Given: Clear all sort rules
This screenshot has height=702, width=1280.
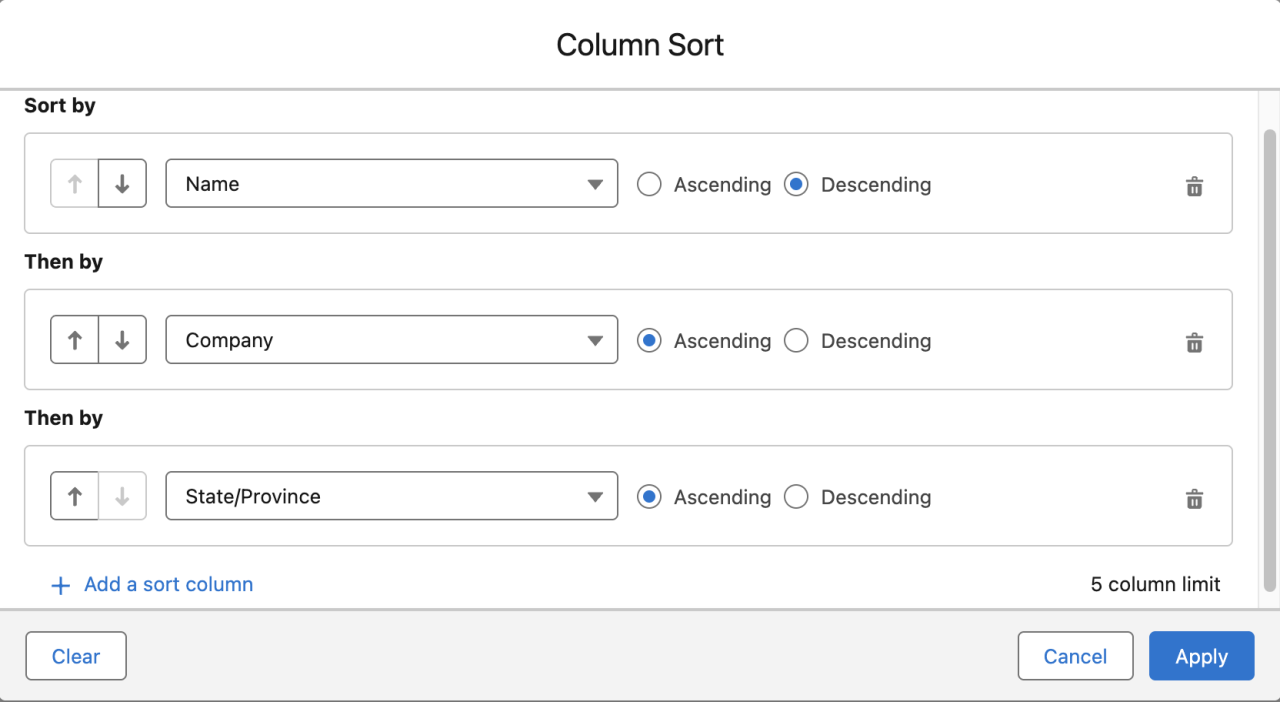Looking at the screenshot, I should pos(75,656).
